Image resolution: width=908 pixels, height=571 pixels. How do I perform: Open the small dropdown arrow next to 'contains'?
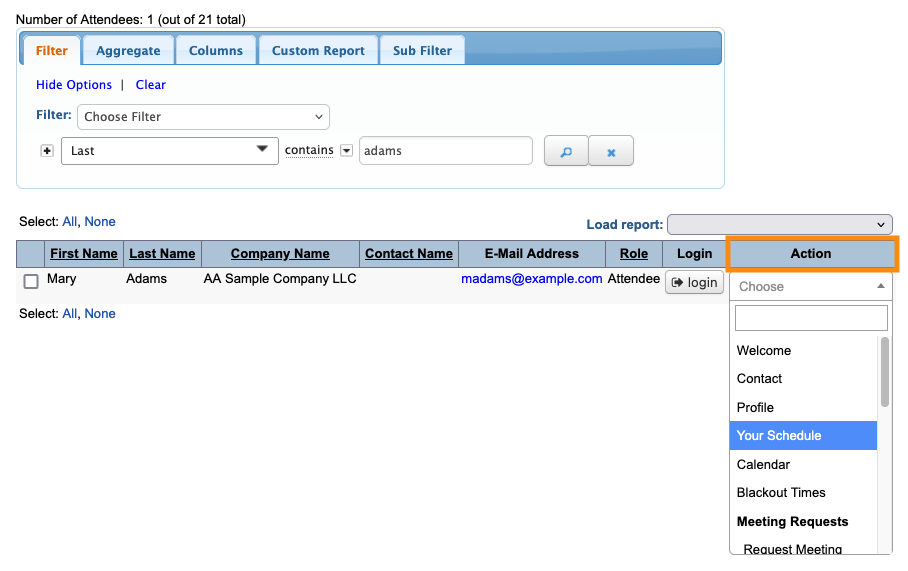(346, 151)
